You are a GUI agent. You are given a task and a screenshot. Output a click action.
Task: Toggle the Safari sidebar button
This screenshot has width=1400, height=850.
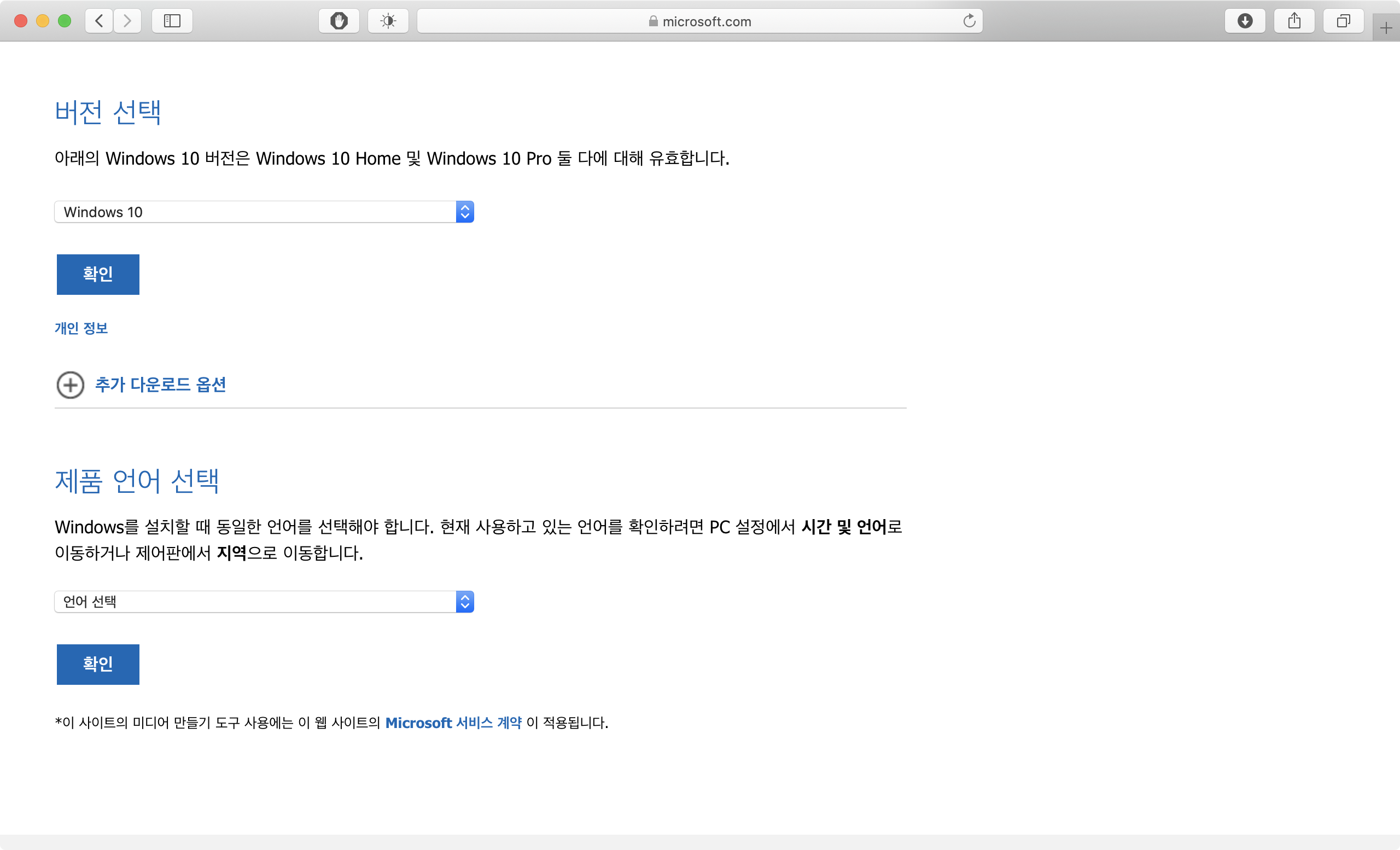[172, 21]
